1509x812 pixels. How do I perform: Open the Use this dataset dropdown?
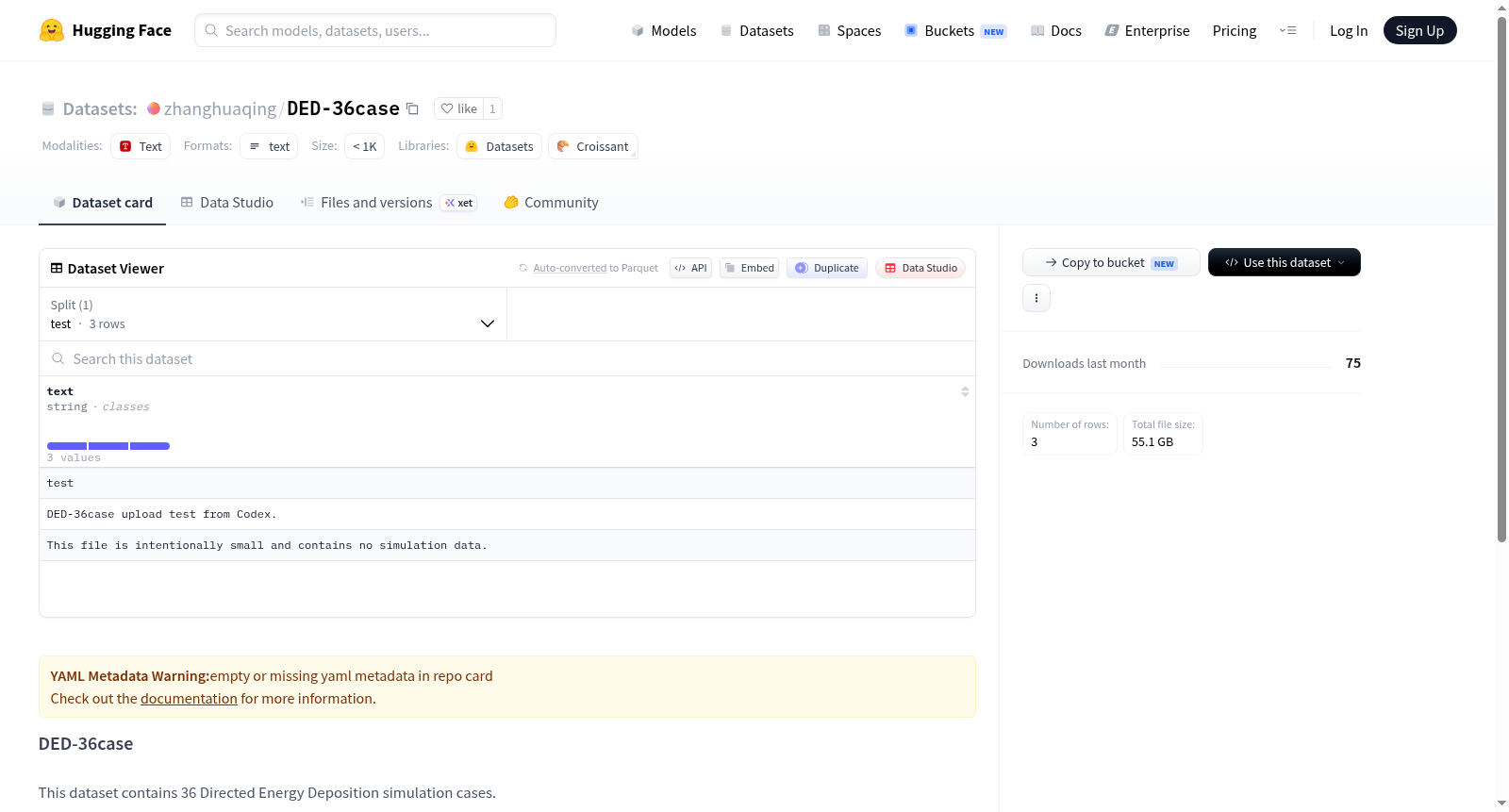tap(1285, 262)
